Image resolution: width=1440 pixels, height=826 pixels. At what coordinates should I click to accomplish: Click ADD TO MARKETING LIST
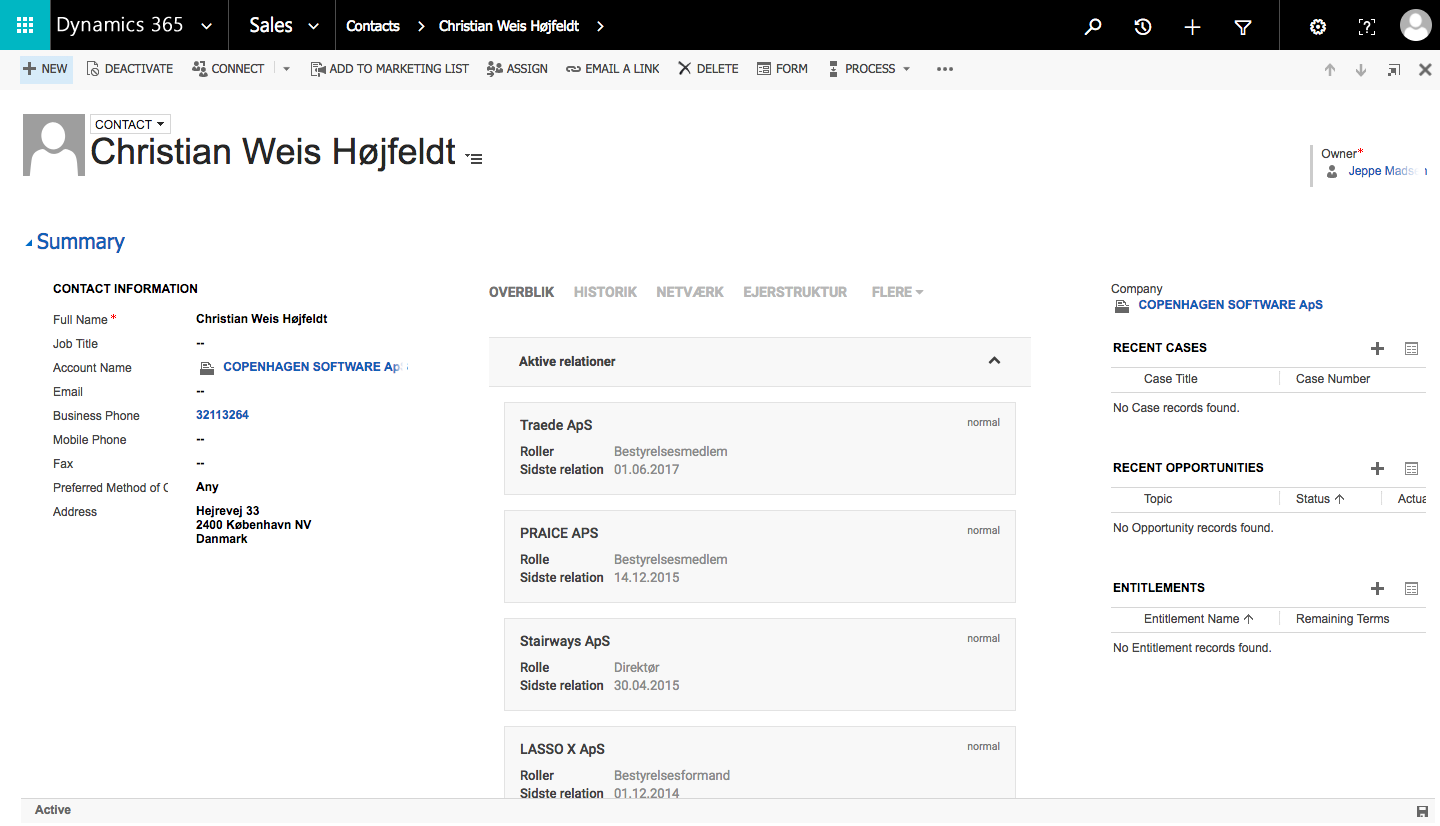tap(389, 69)
